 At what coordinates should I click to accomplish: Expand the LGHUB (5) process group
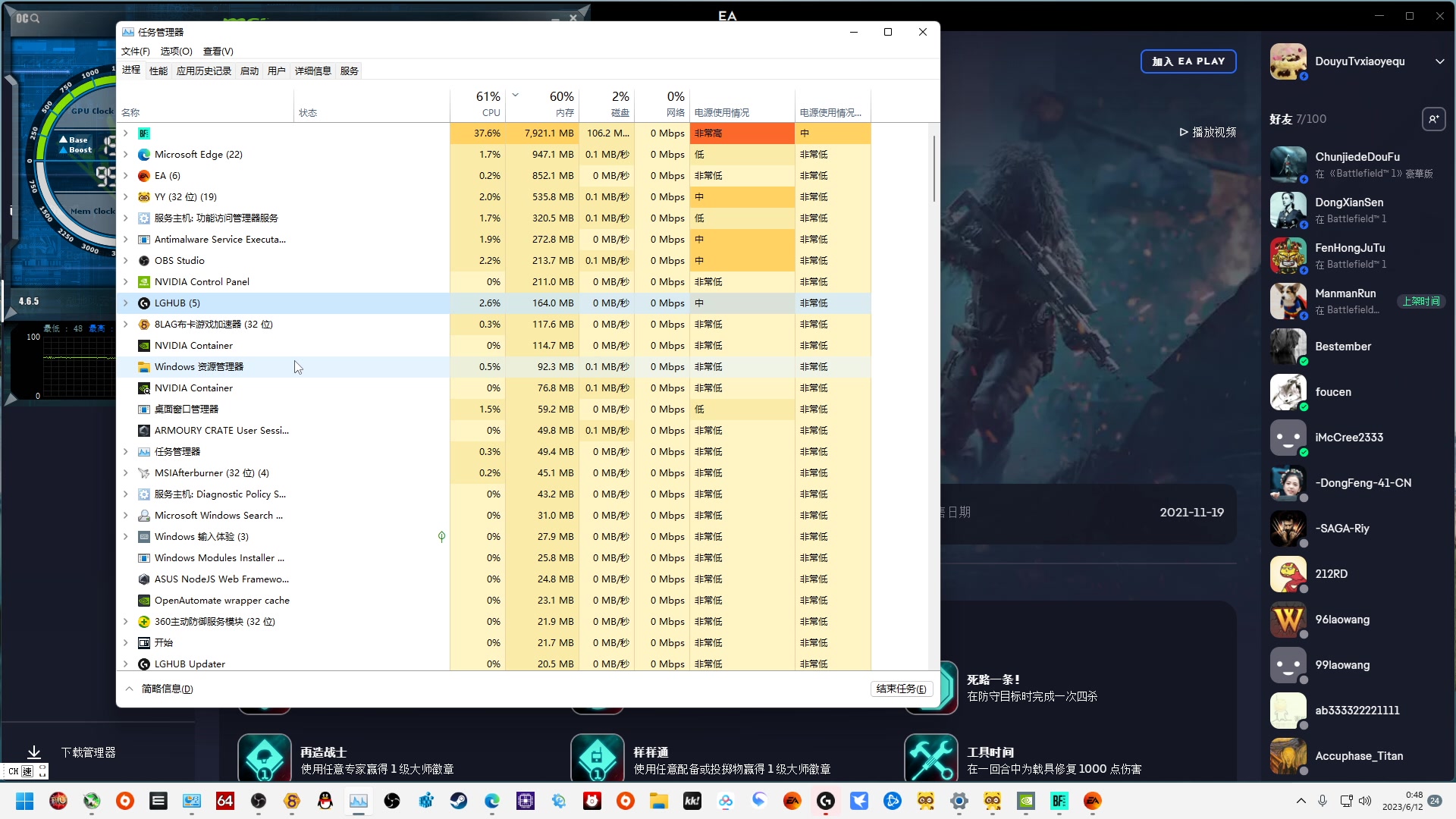click(126, 303)
